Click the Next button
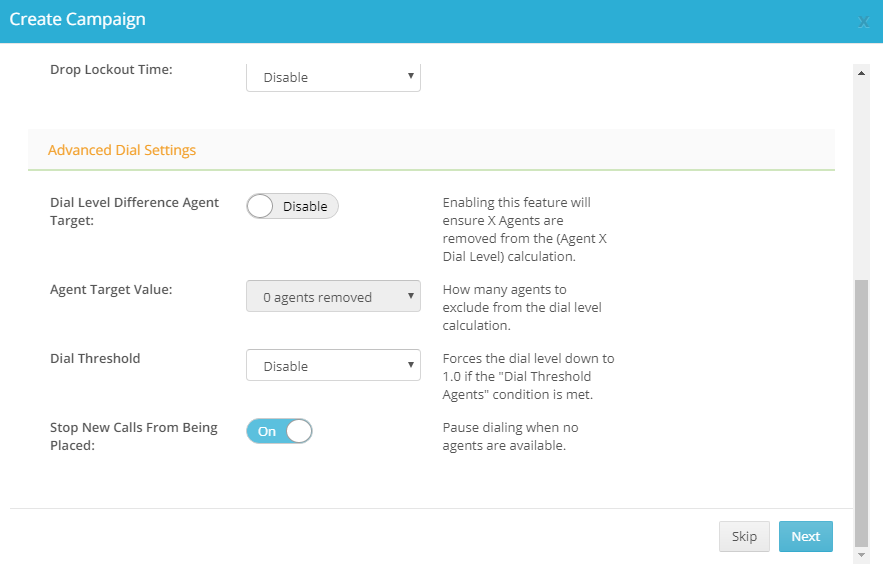This screenshot has width=883, height=584. (x=806, y=536)
